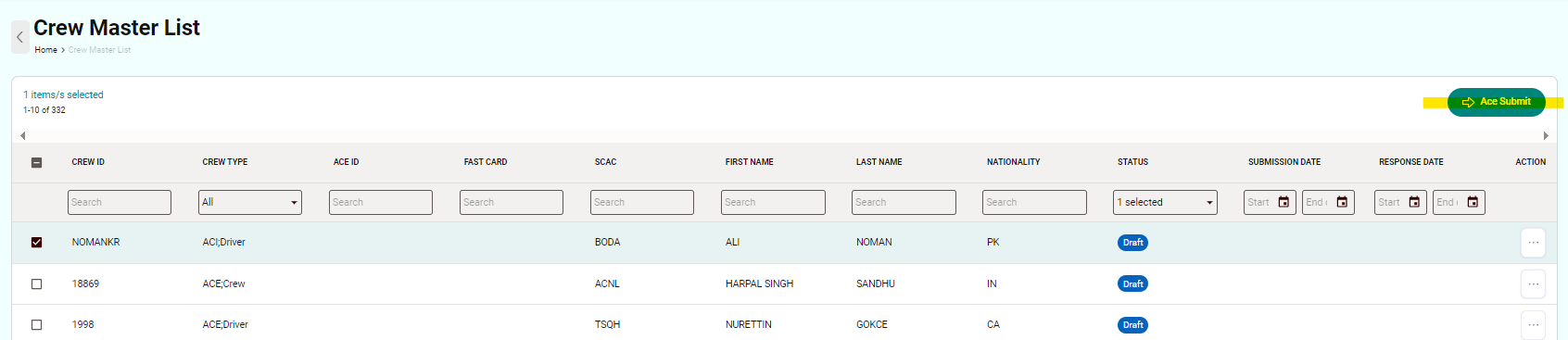Screen dimensions: 1568x340
Task: Open calendar for Response Date end
Action: point(1473,202)
